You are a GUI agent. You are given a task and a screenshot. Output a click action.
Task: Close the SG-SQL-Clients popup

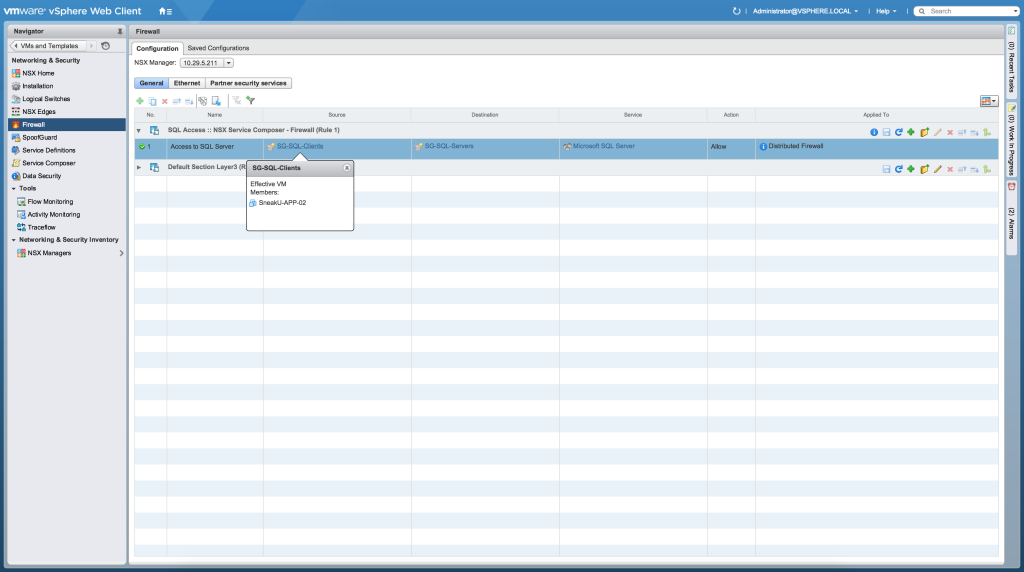pos(347,168)
